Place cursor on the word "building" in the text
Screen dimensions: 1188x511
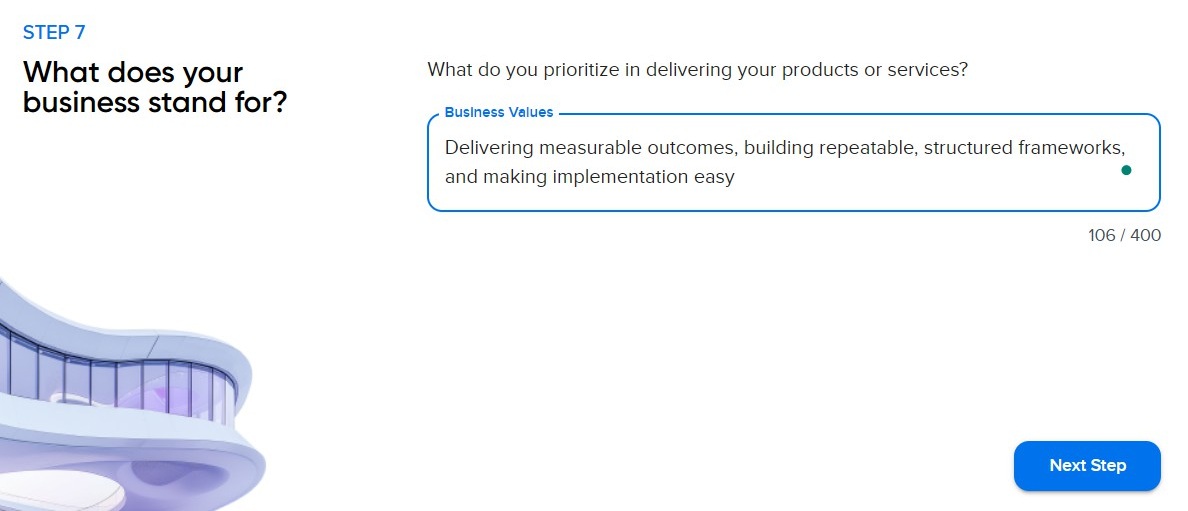[x=776, y=148]
